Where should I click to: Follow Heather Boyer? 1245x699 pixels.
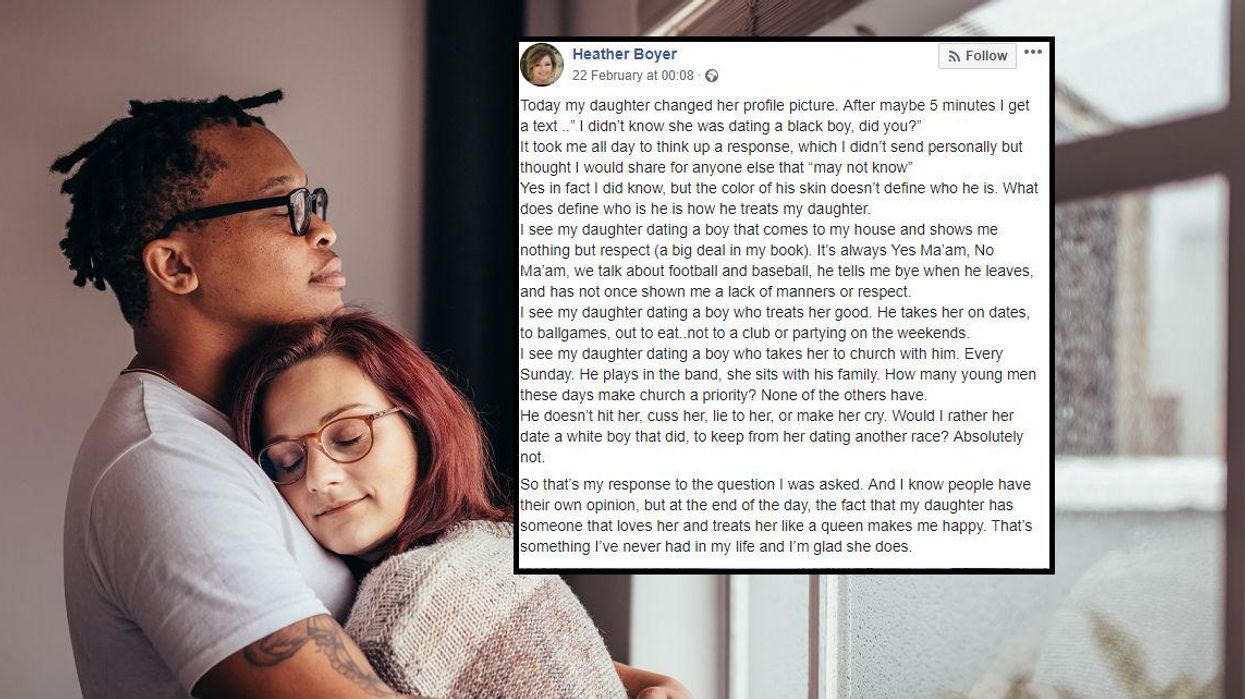coord(977,57)
